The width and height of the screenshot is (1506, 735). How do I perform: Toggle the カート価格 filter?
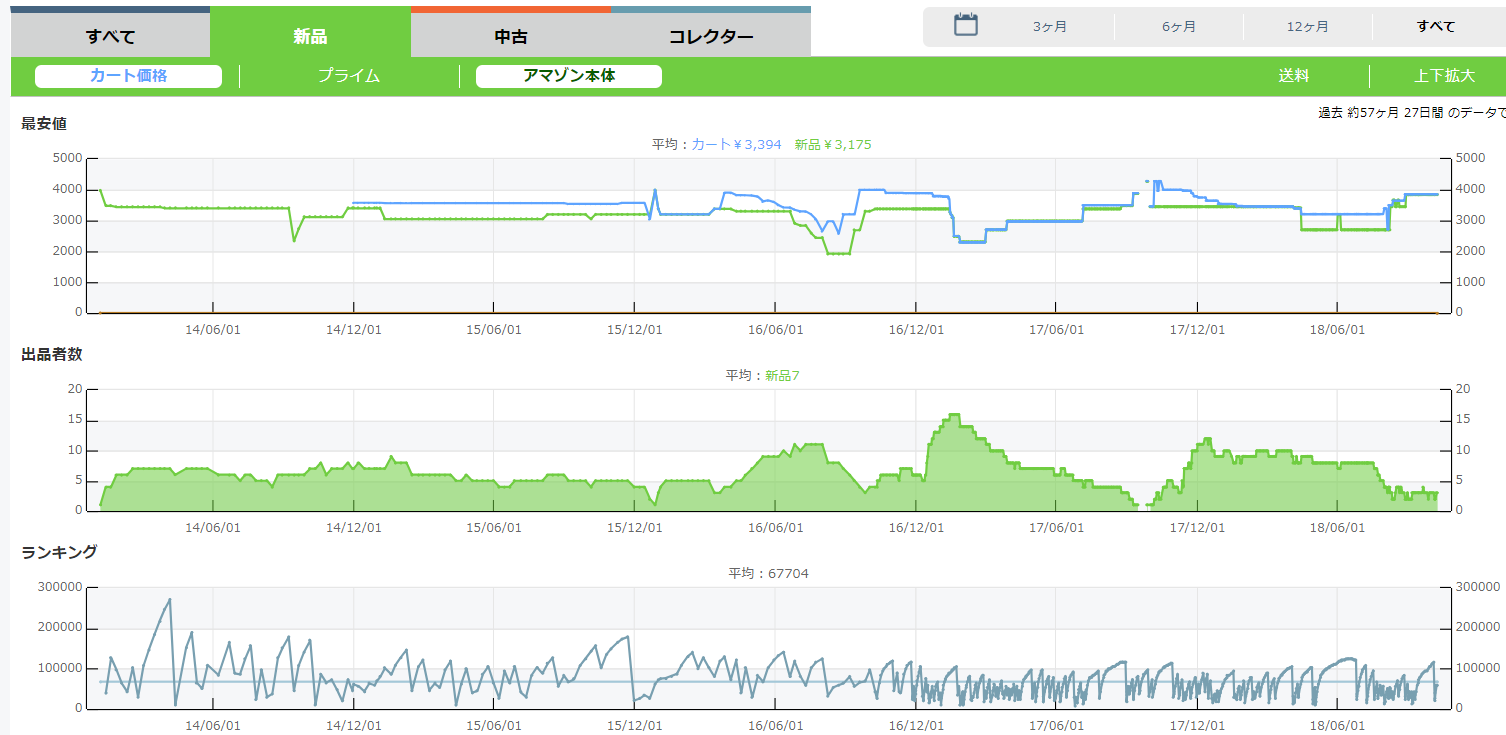(128, 76)
